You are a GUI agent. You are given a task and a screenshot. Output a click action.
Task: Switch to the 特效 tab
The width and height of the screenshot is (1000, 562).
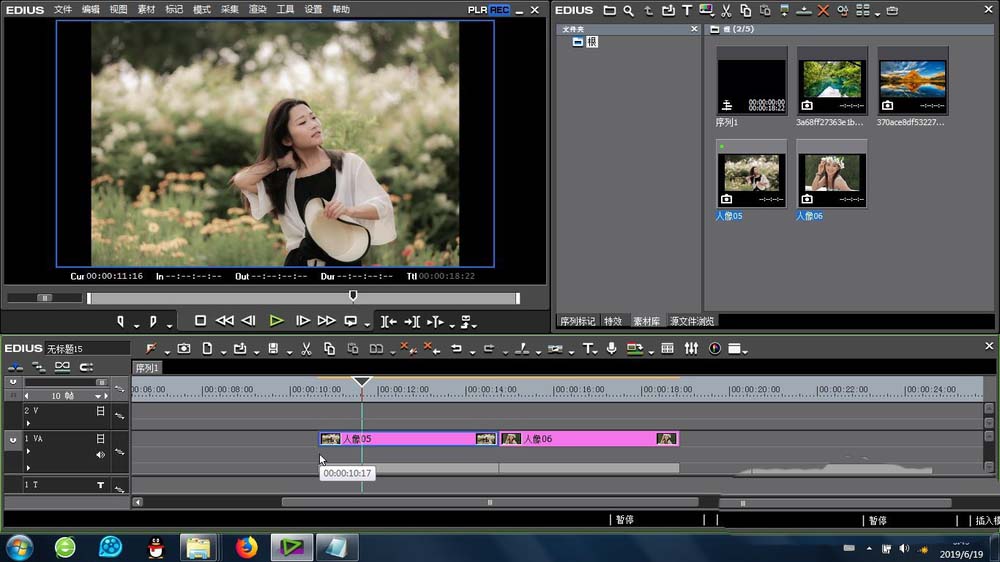tap(613, 321)
